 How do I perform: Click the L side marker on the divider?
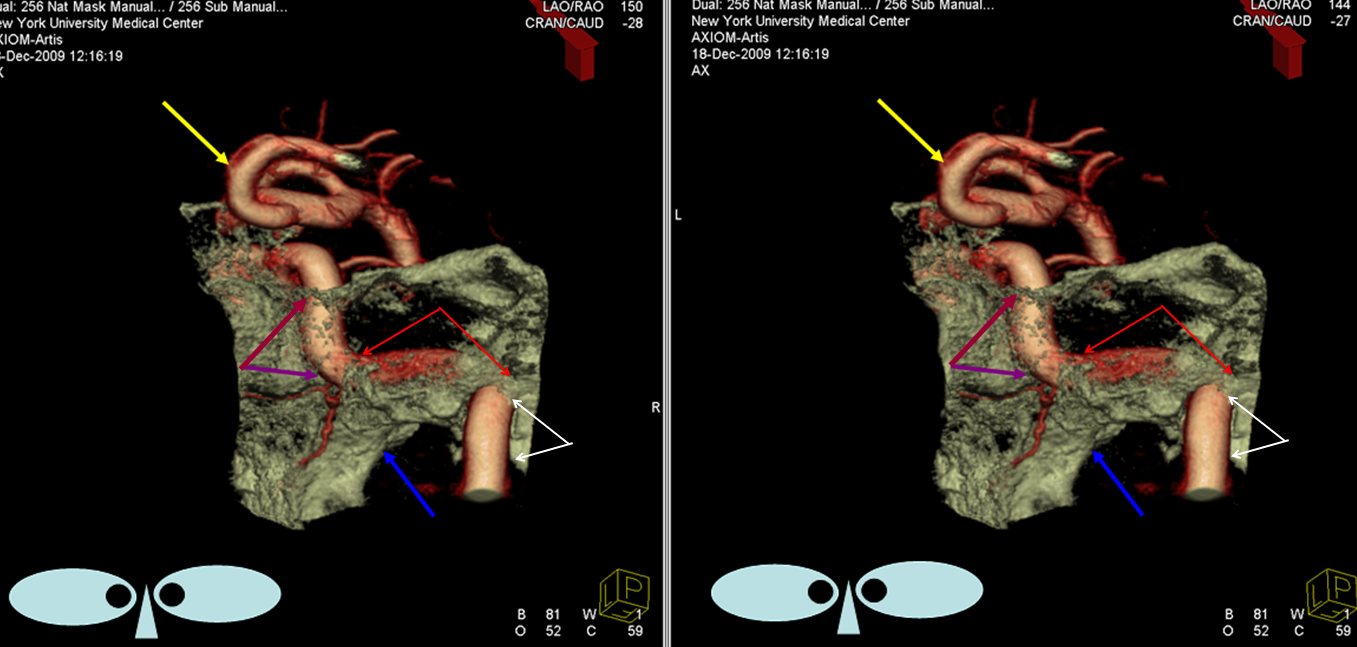(678, 215)
